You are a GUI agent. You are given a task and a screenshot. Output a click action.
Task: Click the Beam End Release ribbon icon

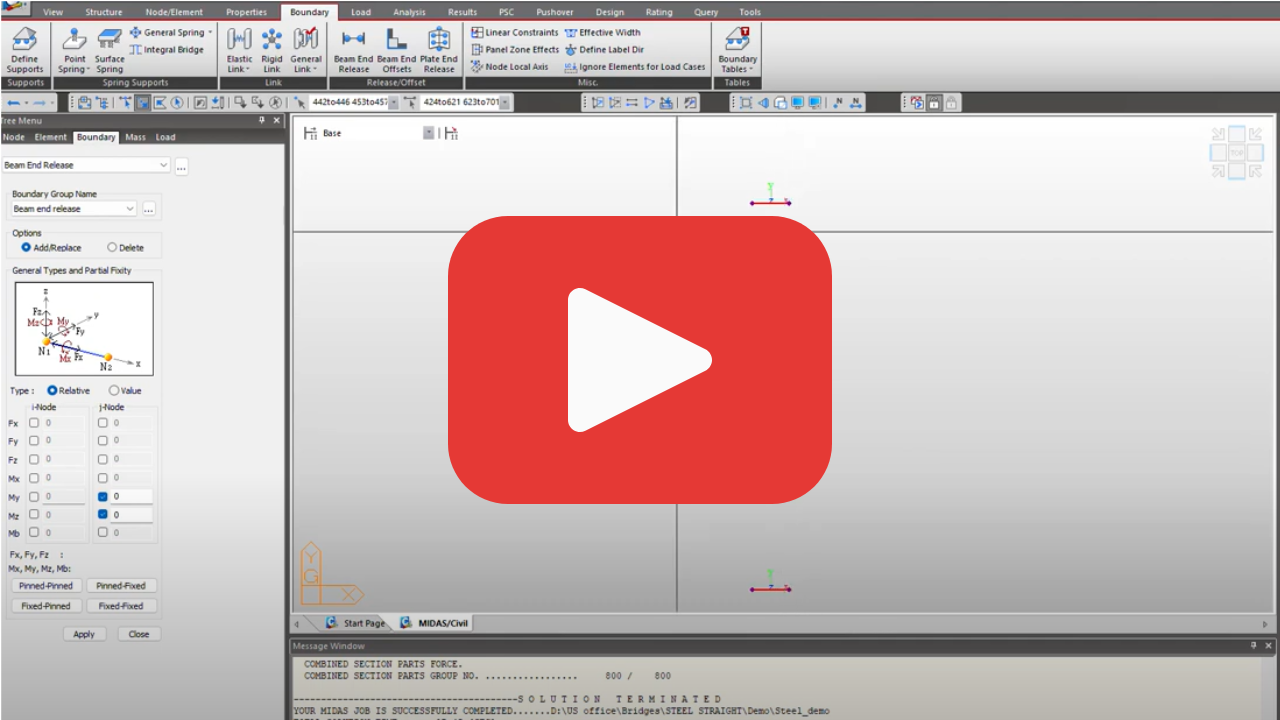(x=353, y=50)
